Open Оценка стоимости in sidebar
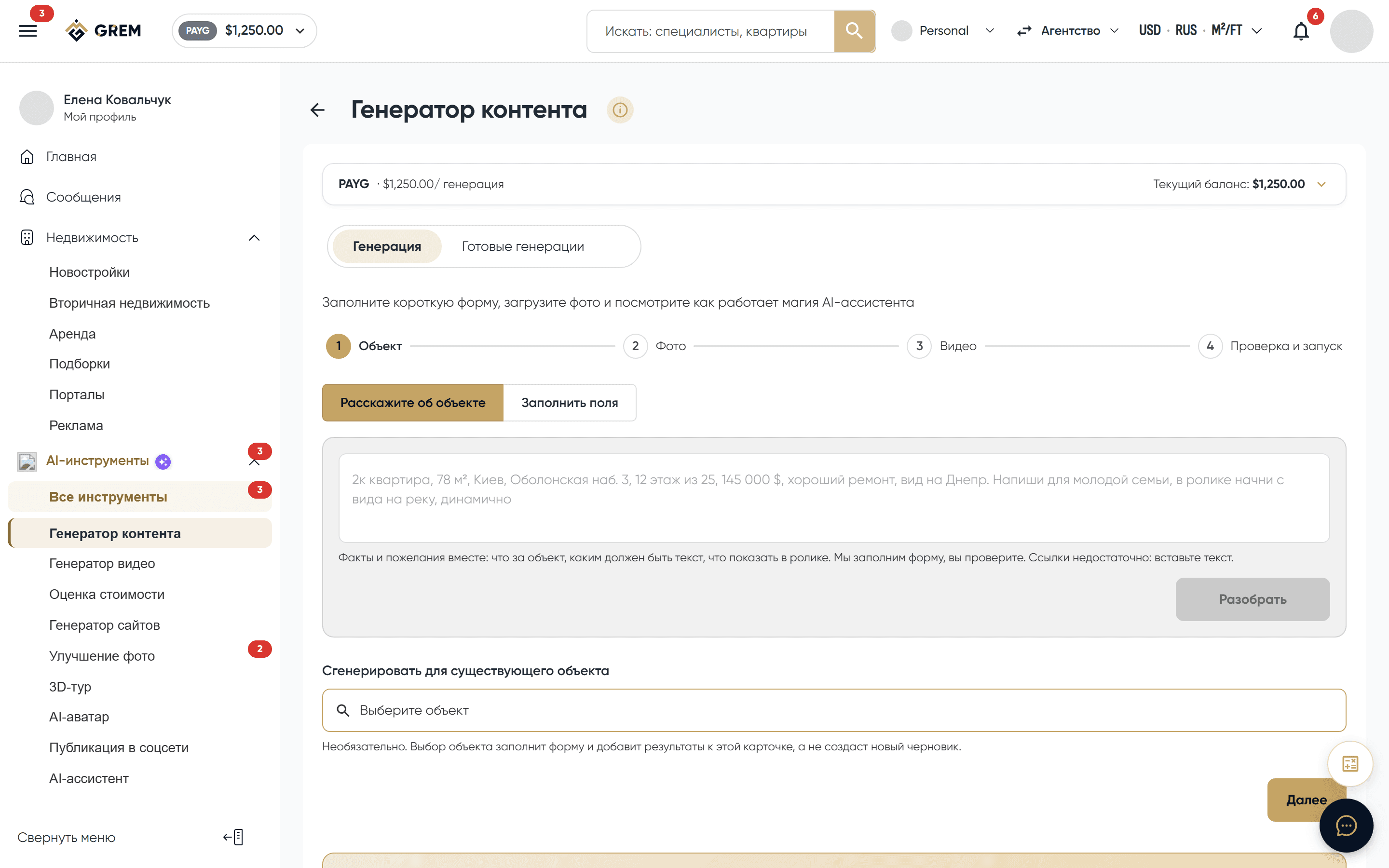This screenshot has width=1389, height=868. coord(107,594)
